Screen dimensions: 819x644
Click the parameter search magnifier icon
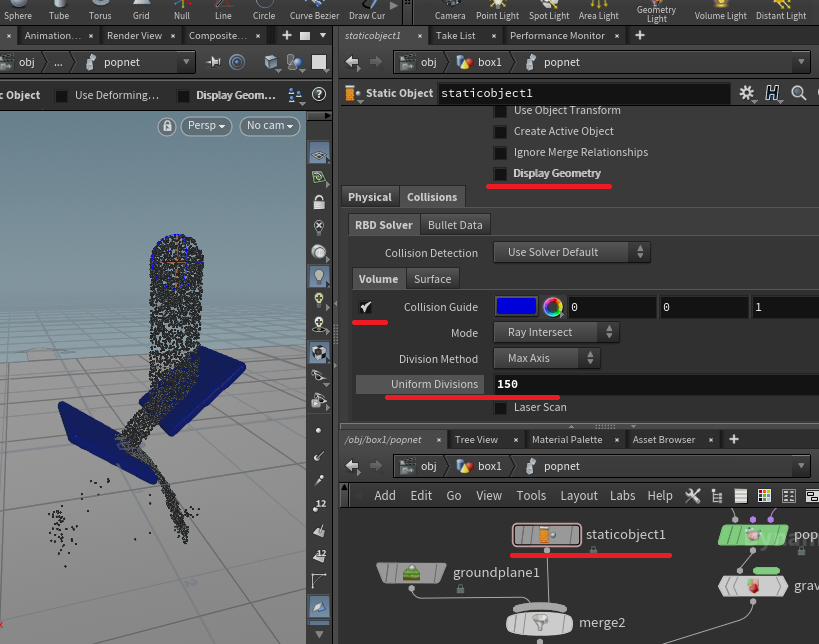(x=799, y=93)
